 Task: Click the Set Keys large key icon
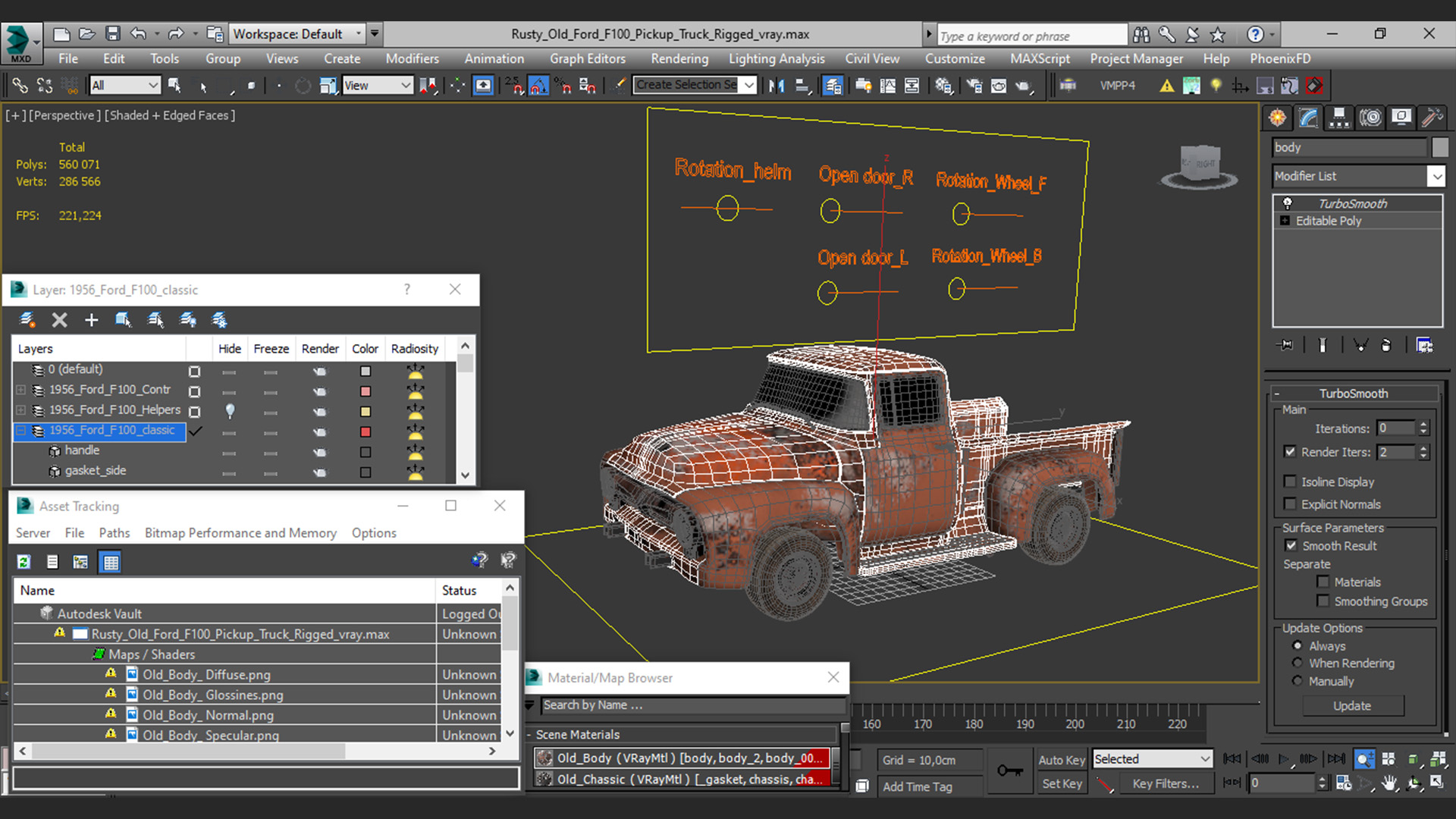click(x=1009, y=770)
